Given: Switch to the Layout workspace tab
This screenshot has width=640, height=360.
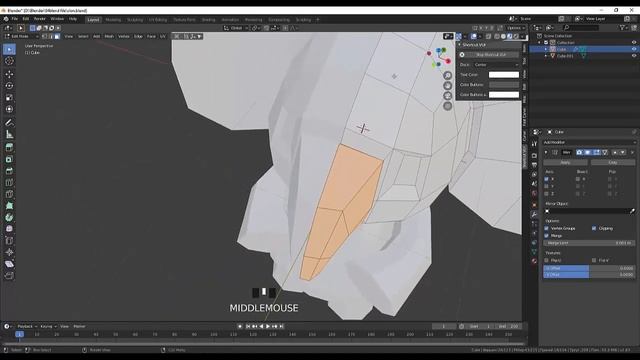Looking at the screenshot, I should 93,20.
